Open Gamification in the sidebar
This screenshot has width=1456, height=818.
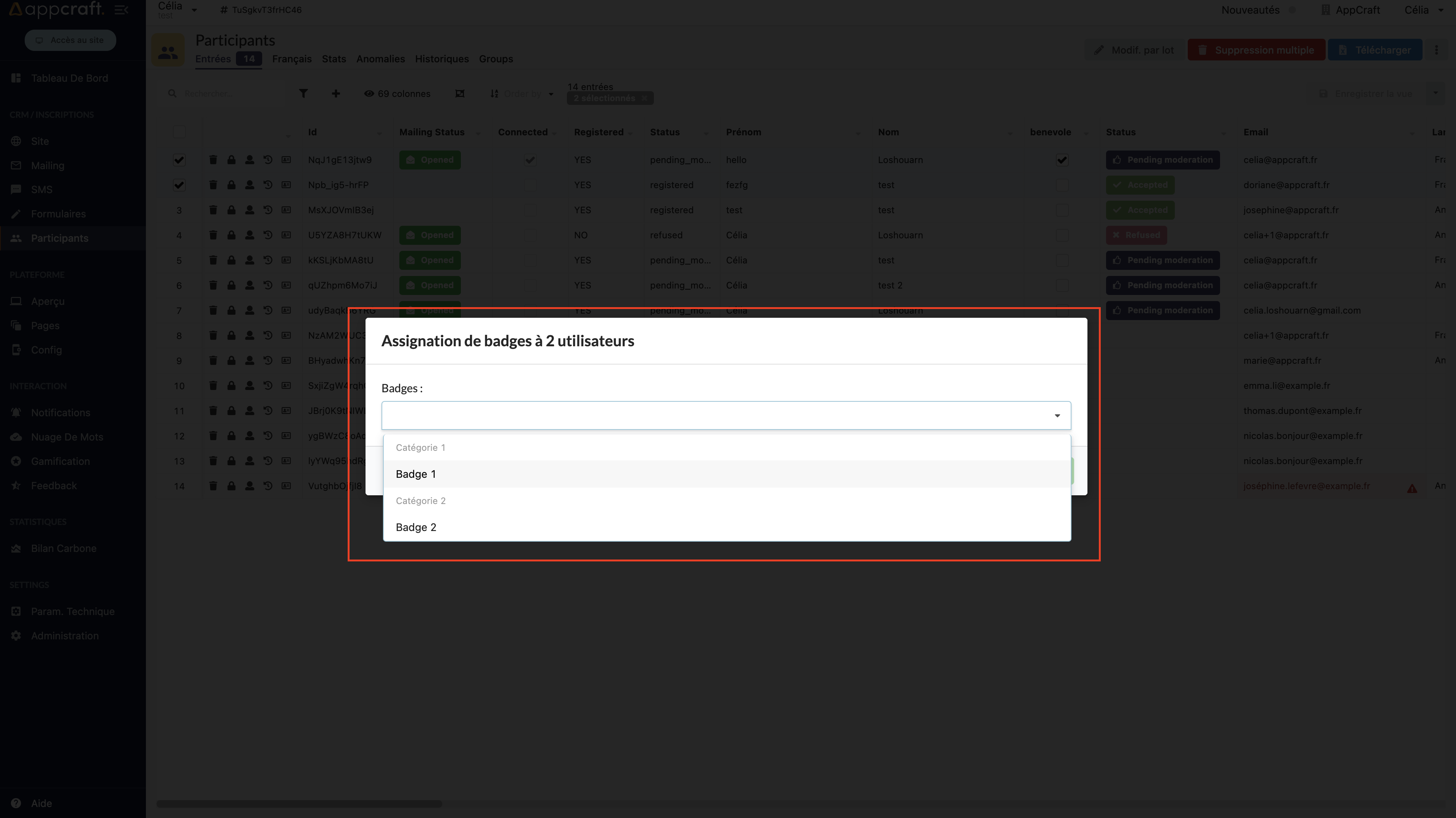tap(60, 461)
